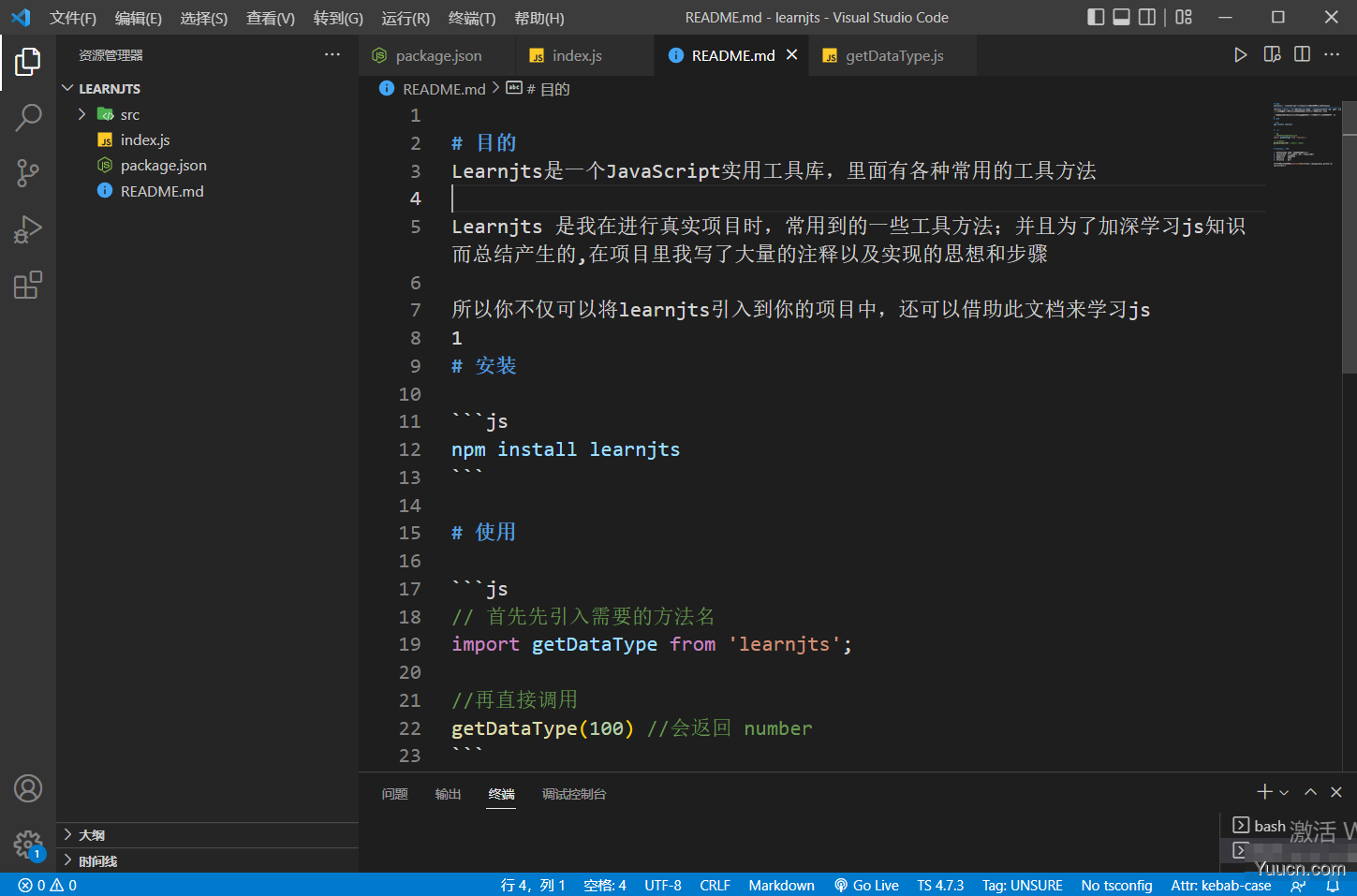Split the editor right
Viewport: 1357px width, 896px height.
[1302, 54]
